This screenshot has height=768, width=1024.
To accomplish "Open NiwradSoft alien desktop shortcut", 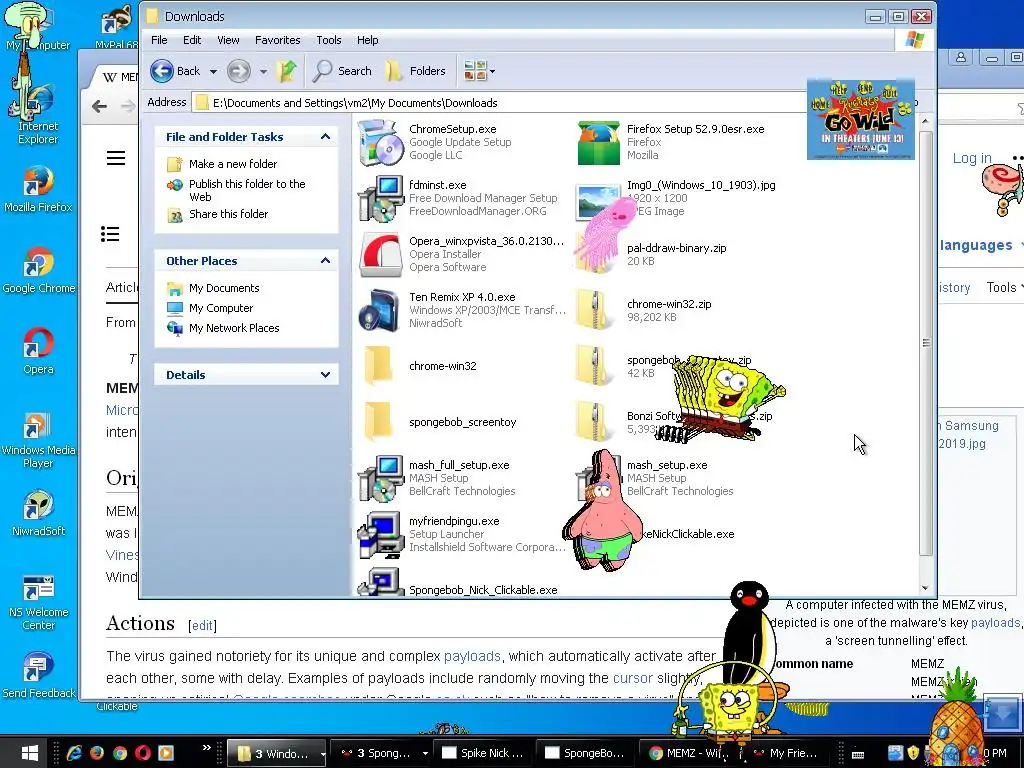I will pos(38,513).
